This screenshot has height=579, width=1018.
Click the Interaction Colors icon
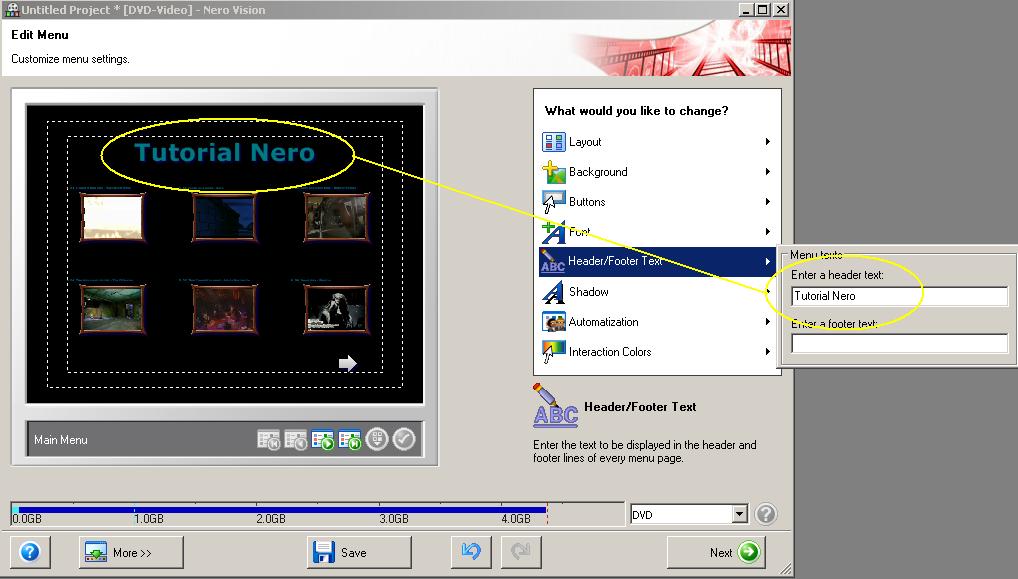554,352
